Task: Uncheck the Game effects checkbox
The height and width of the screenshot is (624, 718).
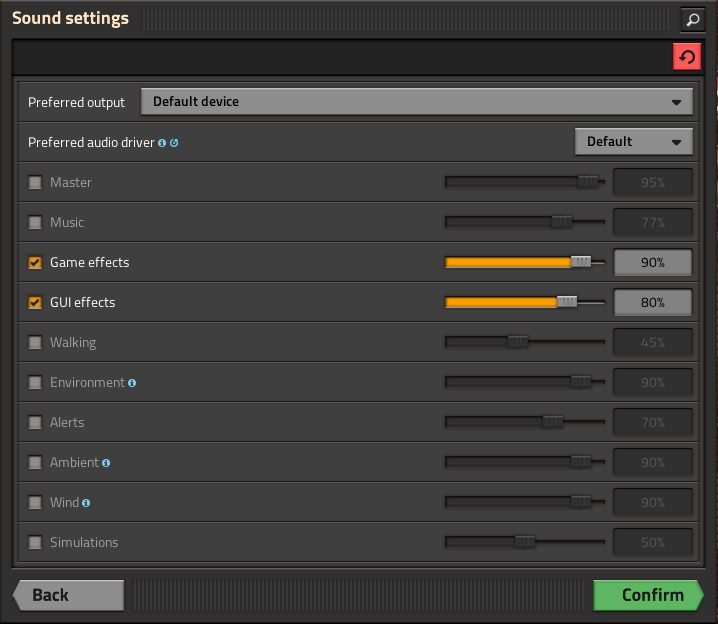Action: pos(35,263)
